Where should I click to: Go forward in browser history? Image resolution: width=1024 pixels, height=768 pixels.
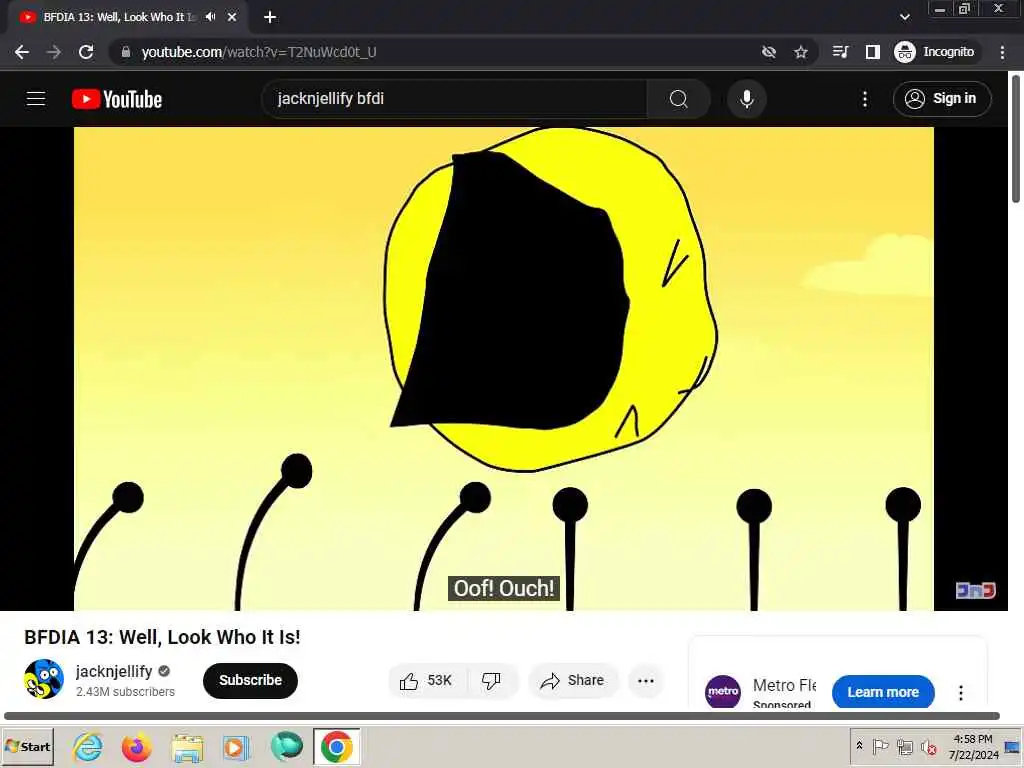54,52
